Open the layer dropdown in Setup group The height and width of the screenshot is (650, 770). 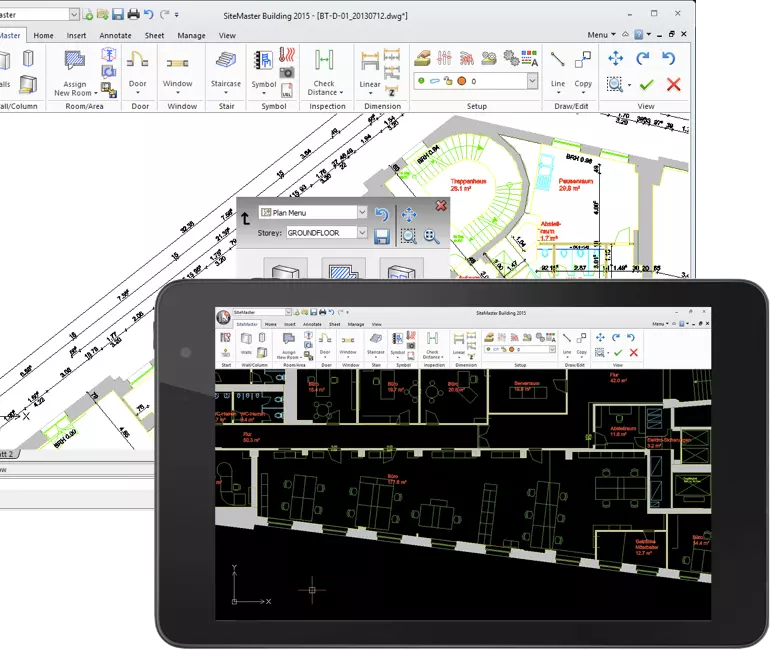coord(532,81)
